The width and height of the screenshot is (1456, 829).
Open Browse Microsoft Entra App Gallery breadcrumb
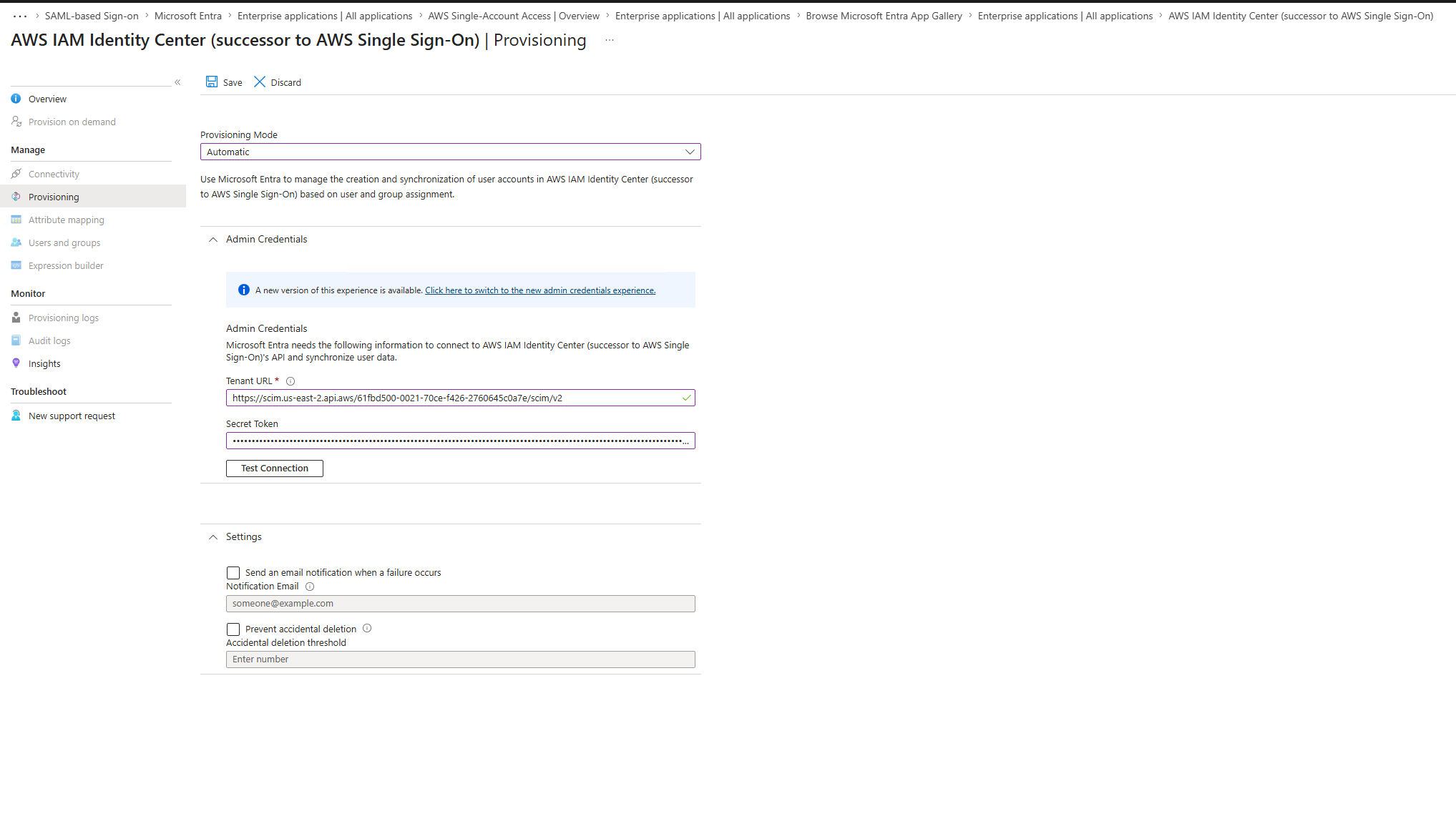[x=884, y=16]
